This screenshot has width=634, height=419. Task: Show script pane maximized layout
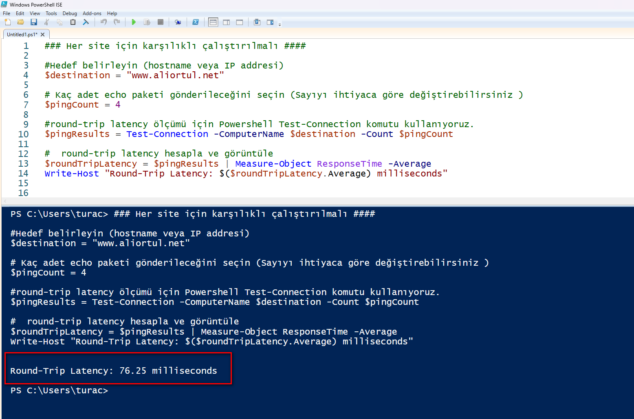pos(239,22)
